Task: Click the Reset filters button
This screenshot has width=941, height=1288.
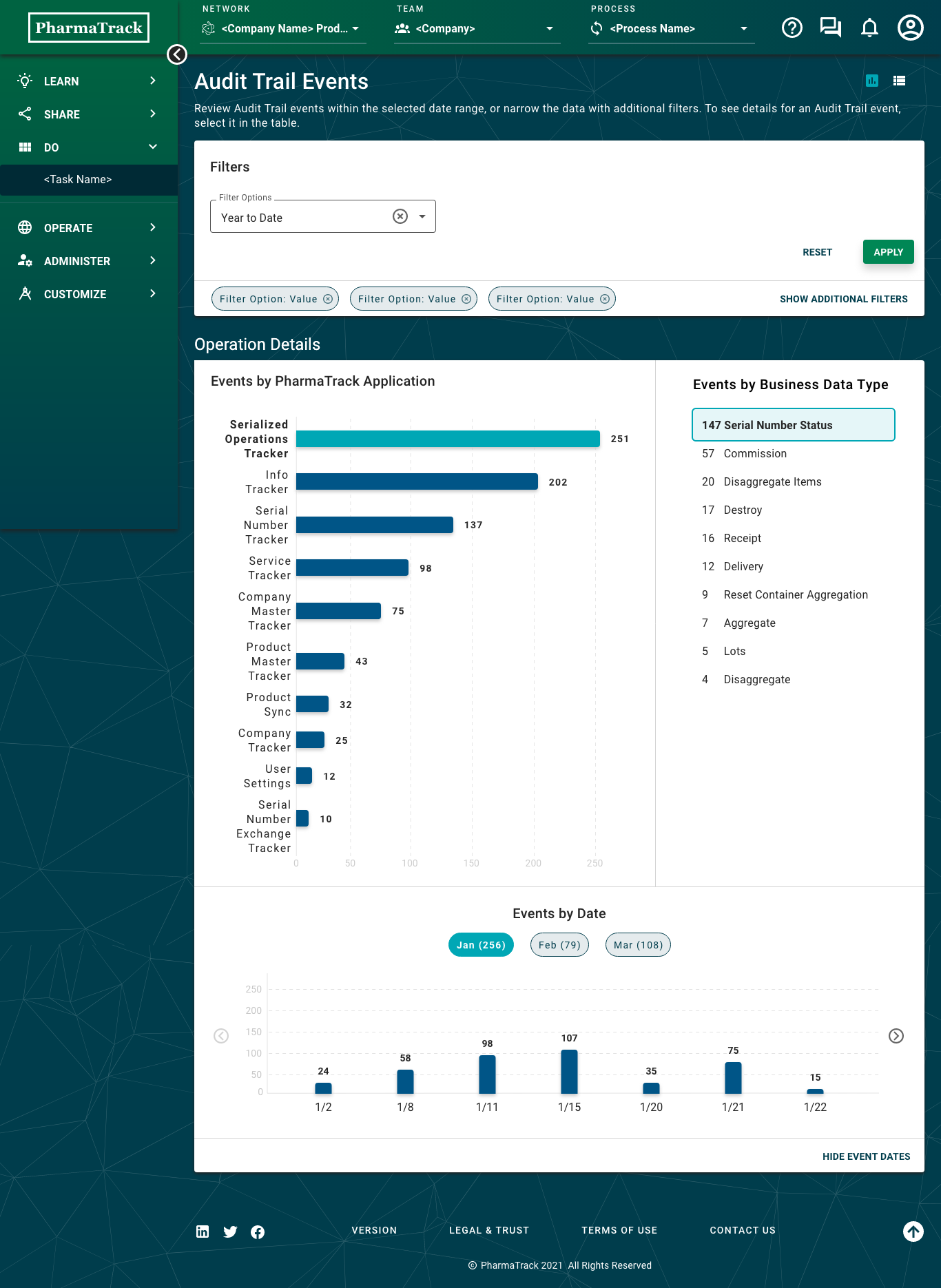Action: [x=818, y=252]
